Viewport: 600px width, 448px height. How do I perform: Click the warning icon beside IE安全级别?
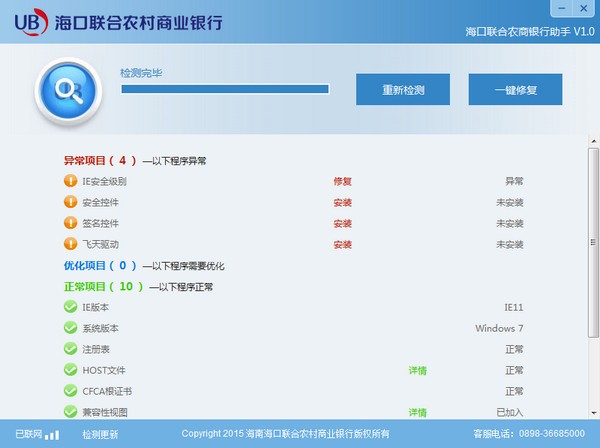70,181
